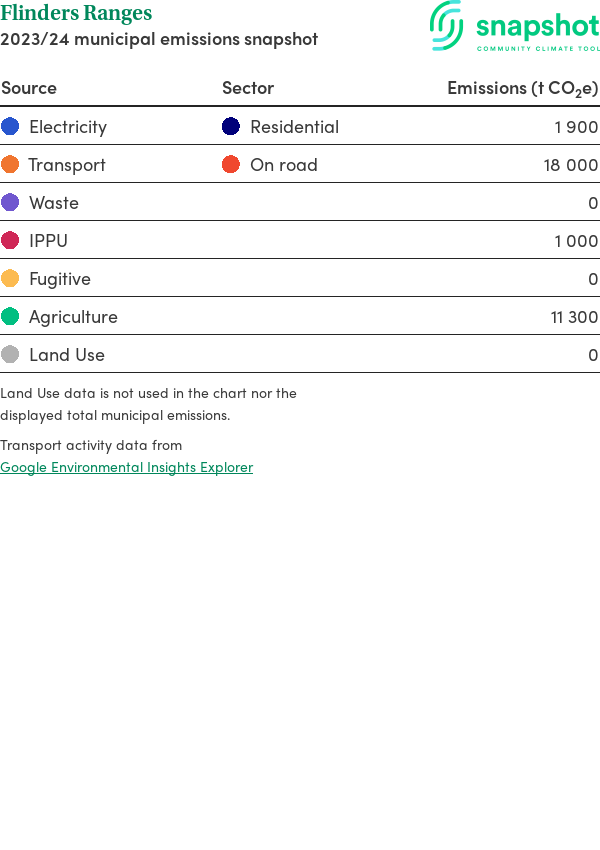The width and height of the screenshot is (600, 850).
Task: Click the yellow Fugitive source dot
Action: pyautogui.click(x=10, y=278)
